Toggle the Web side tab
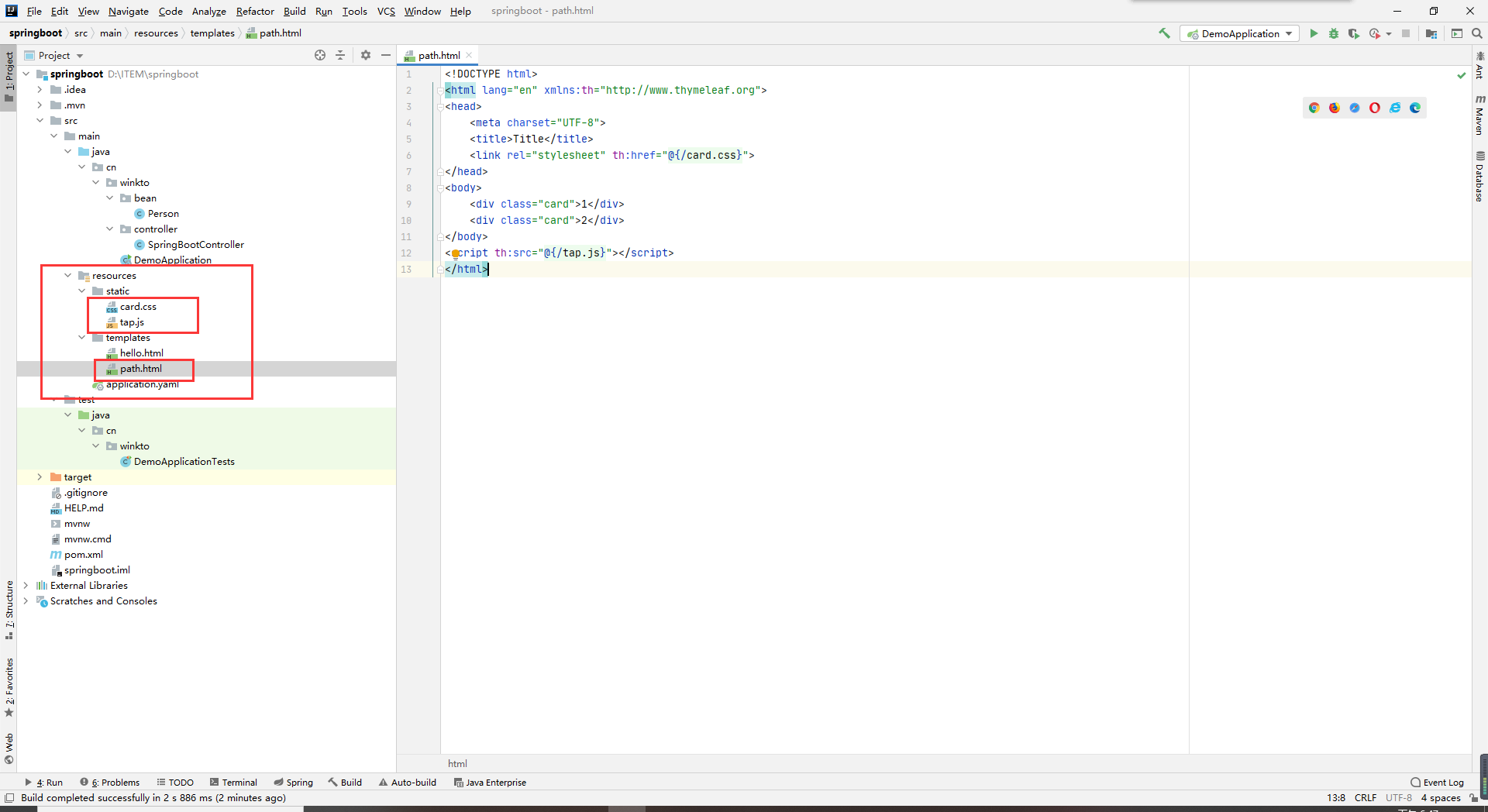Viewport: 1488px width, 812px height. [9, 748]
